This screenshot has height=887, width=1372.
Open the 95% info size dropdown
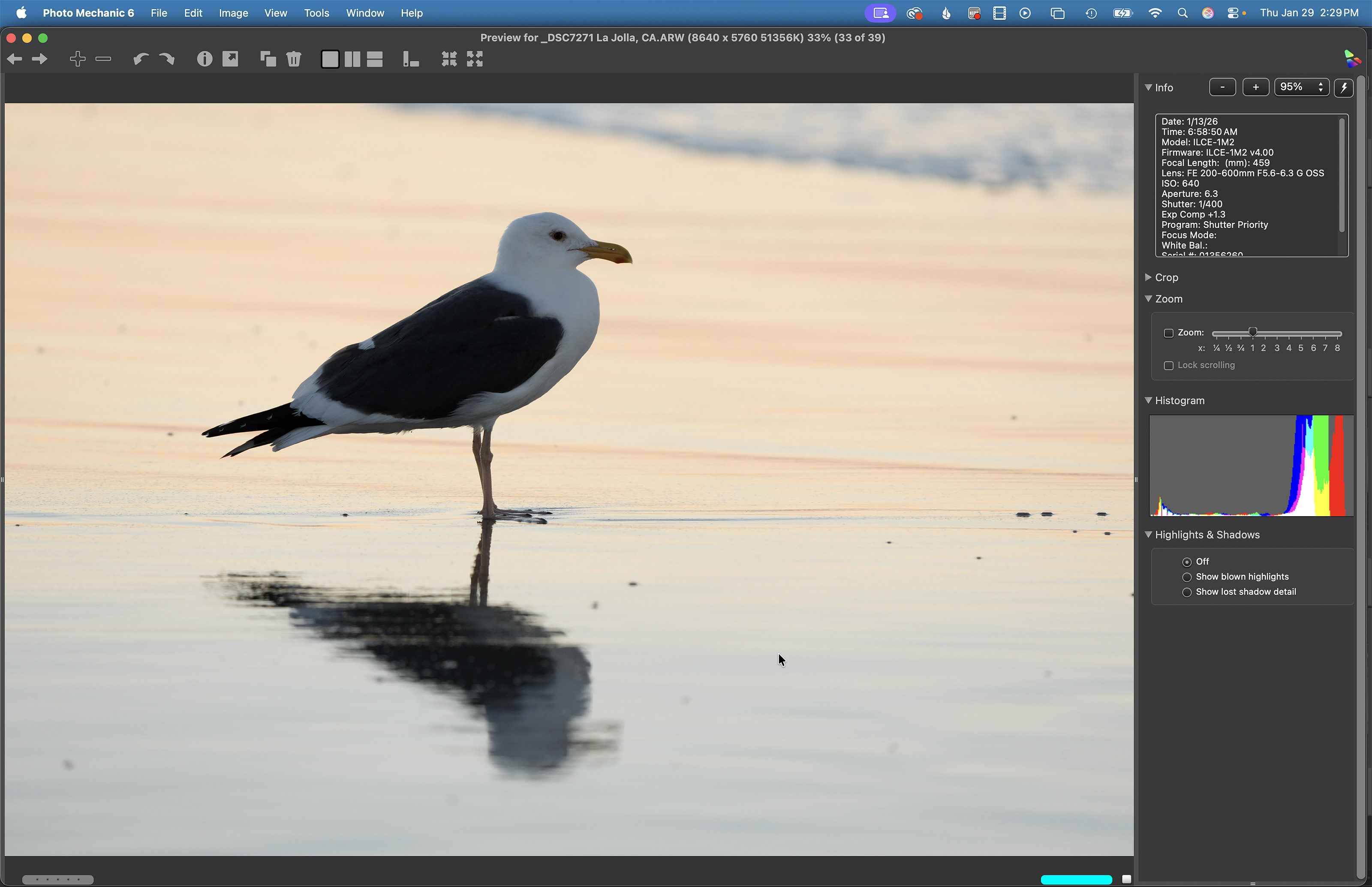(1301, 87)
